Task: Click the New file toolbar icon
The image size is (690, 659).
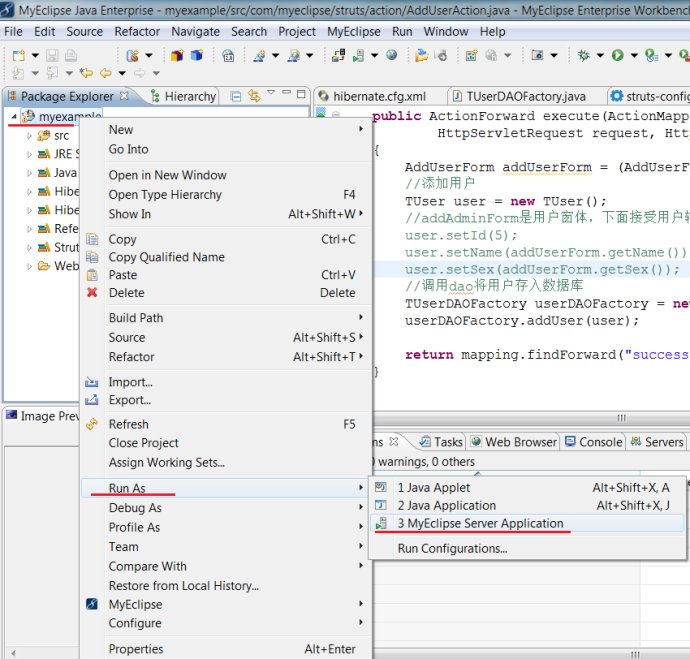Action: 17,55
